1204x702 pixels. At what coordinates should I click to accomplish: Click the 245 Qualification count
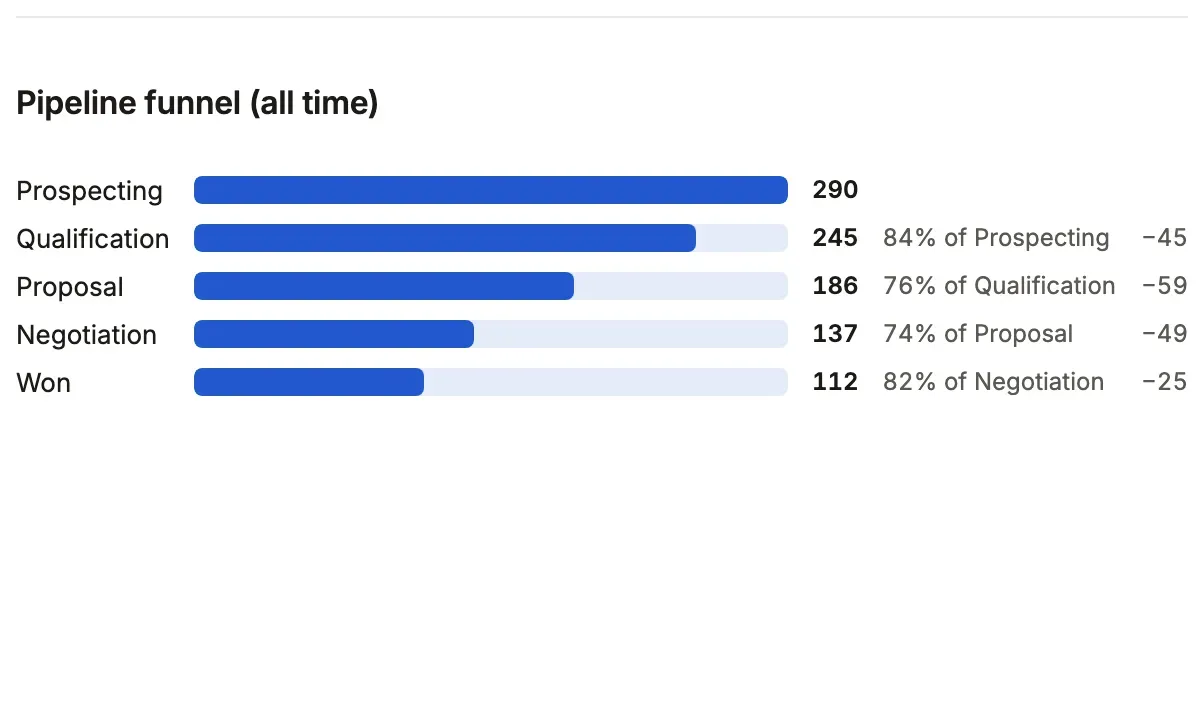click(835, 238)
